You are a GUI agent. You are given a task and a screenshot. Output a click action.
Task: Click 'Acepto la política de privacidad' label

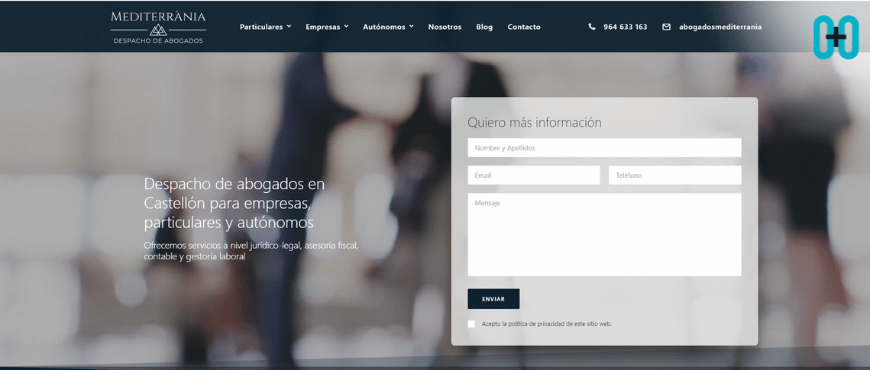(547, 324)
